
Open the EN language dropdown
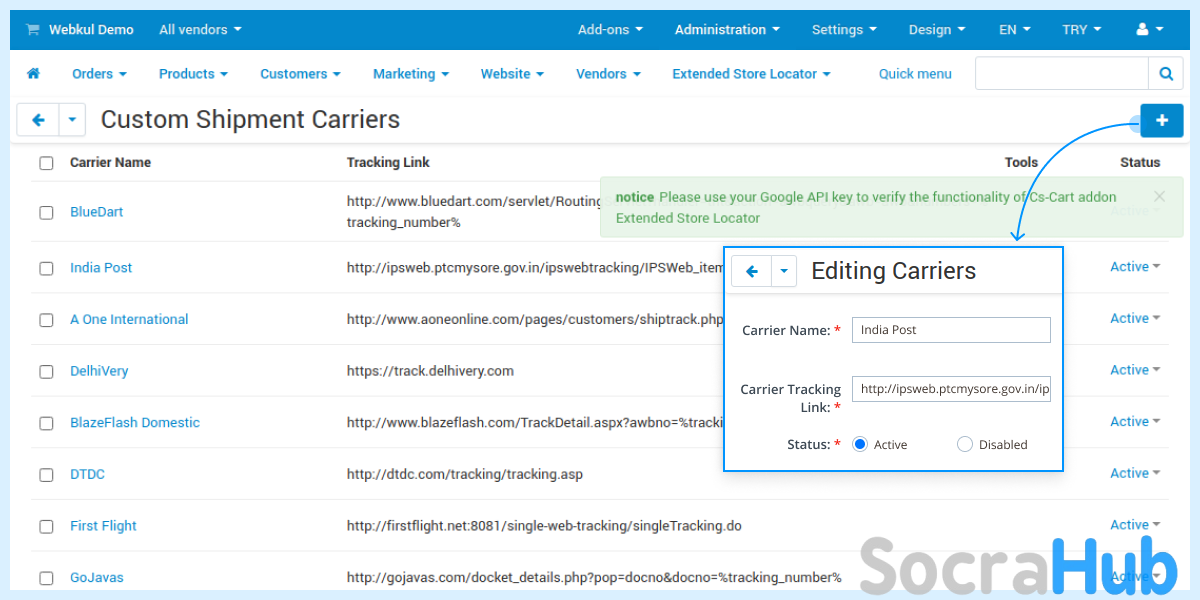[1015, 30]
